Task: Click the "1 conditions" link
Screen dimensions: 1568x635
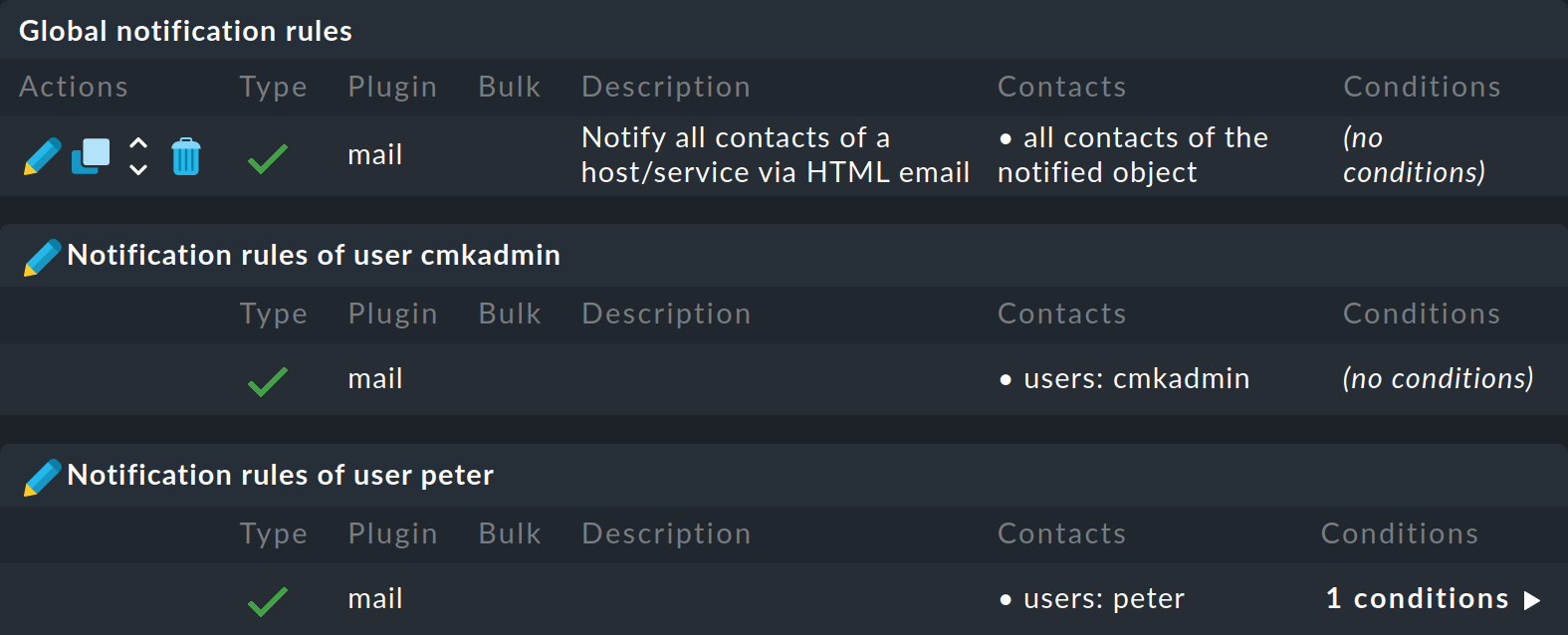Action: coord(1417,598)
